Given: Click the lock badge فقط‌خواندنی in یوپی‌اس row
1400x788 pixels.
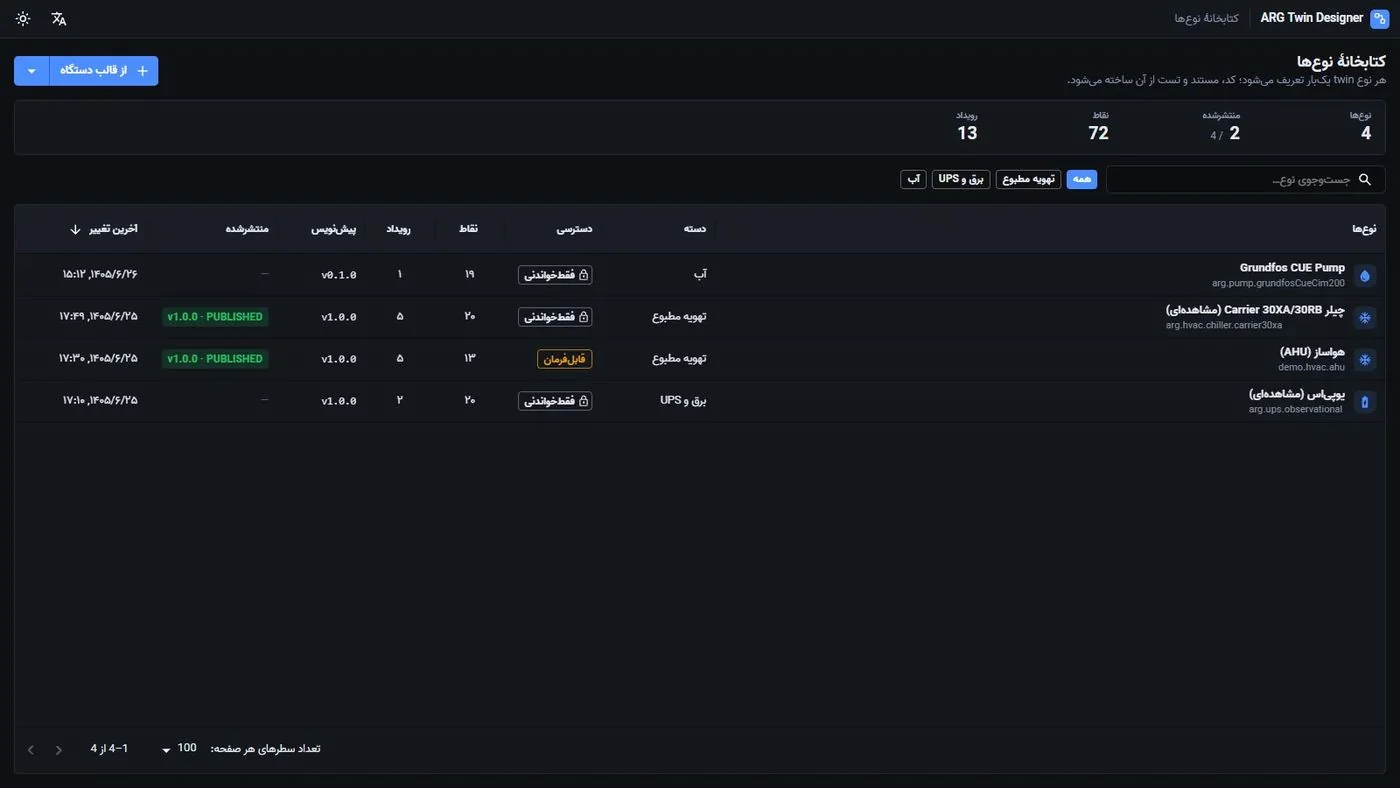Looking at the screenshot, I should [555, 401].
